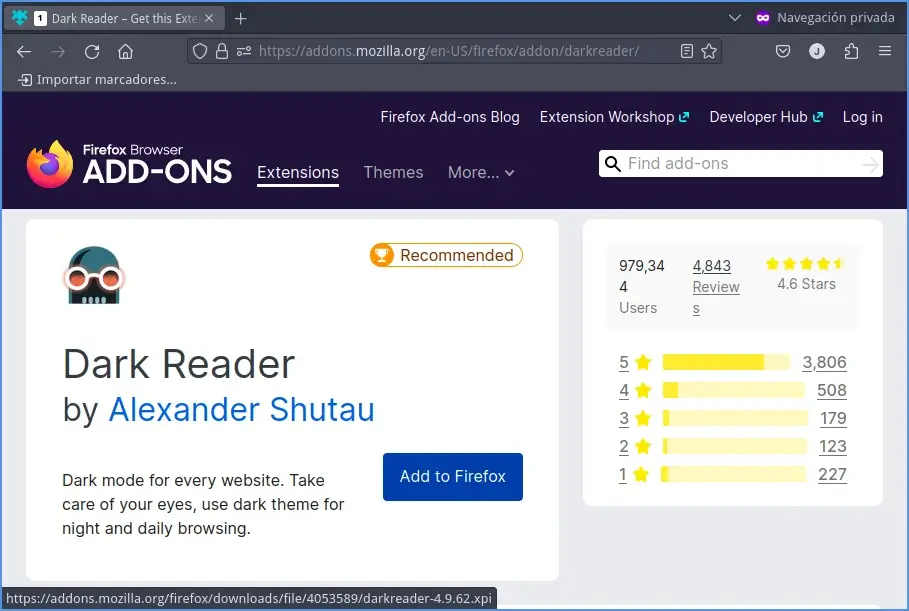Viewport: 909px width, 611px height.
Task: Open the Developer Hub link
Action: [766, 117]
